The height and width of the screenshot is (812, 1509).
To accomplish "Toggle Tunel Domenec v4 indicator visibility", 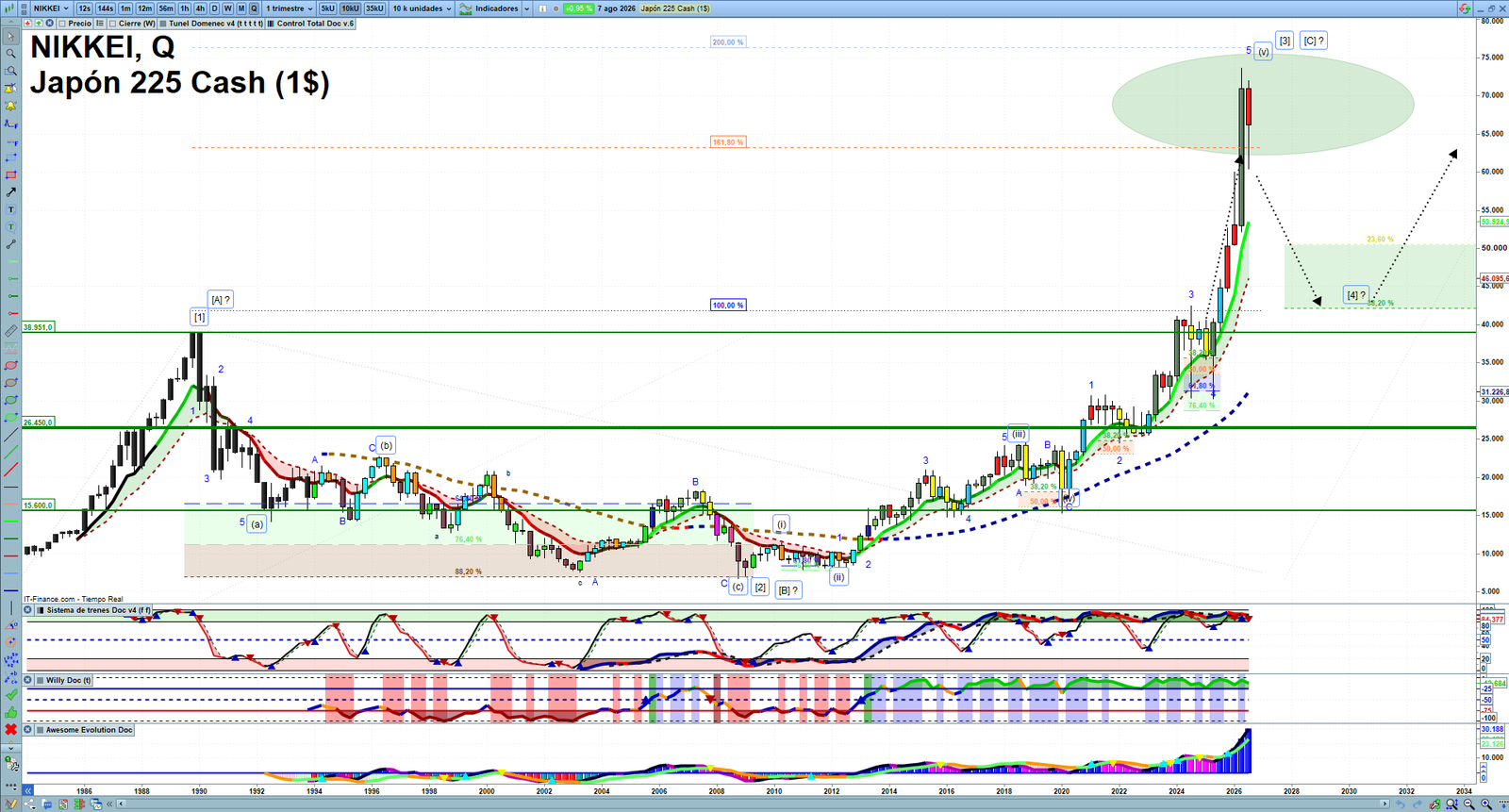I will point(163,24).
